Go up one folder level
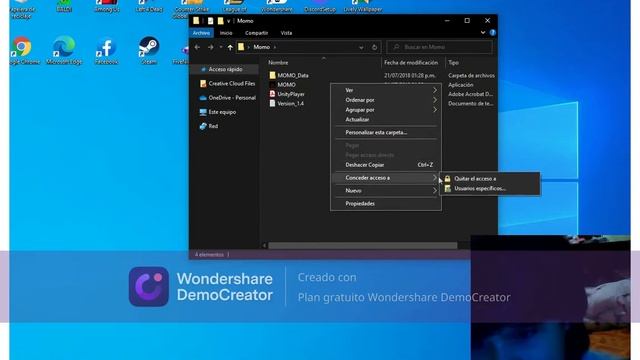 pyautogui.click(x=230, y=47)
